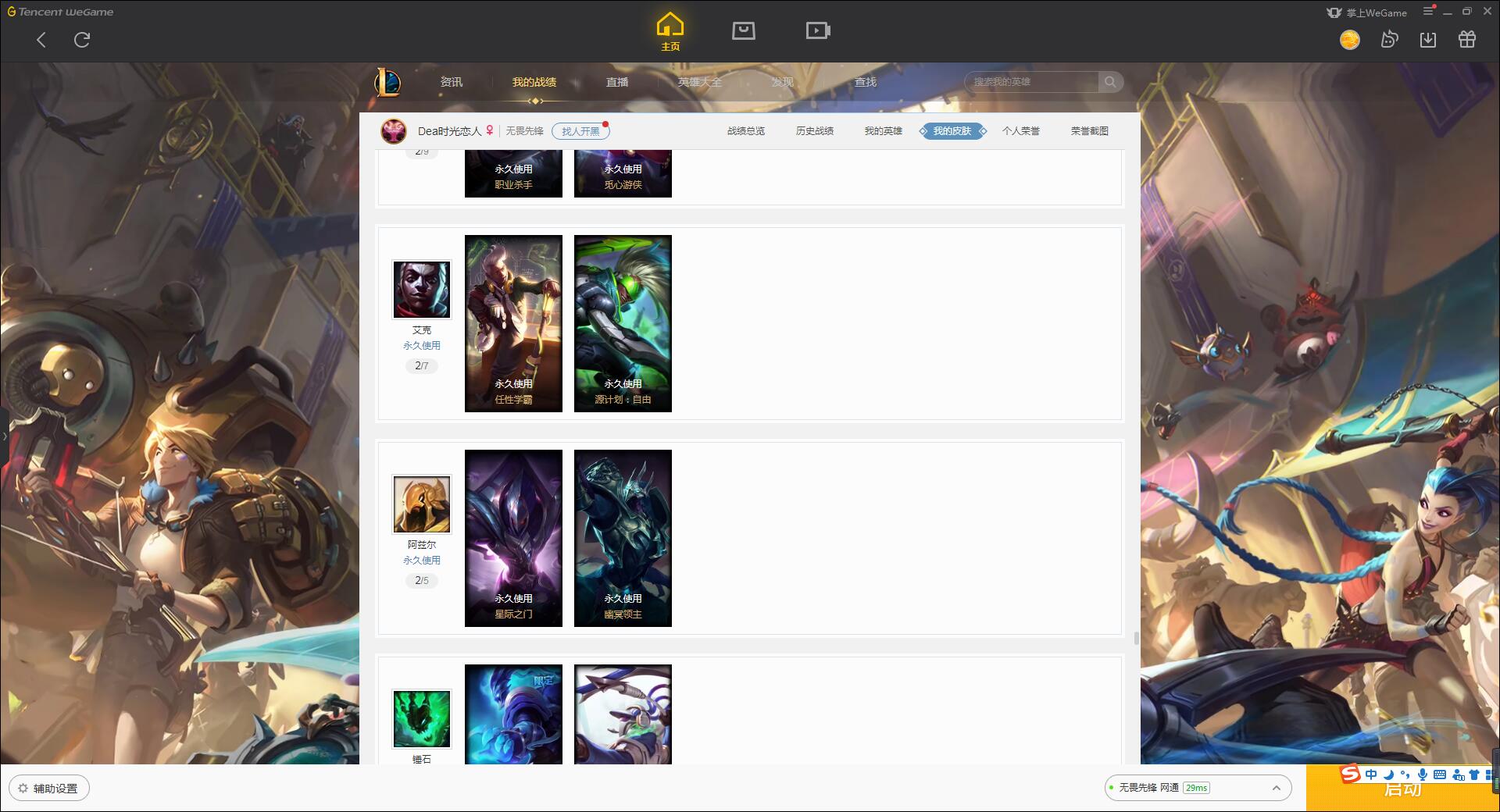
Task: Open the 职业杀手 skin card
Action: (x=513, y=173)
